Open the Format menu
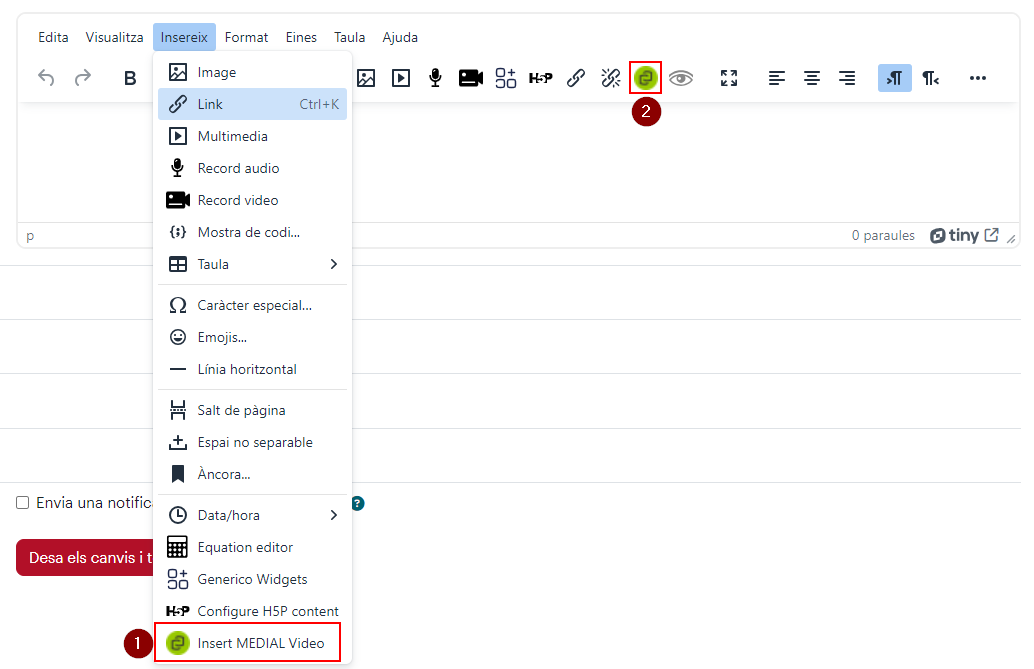This screenshot has height=669, width=1034. point(246,37)
